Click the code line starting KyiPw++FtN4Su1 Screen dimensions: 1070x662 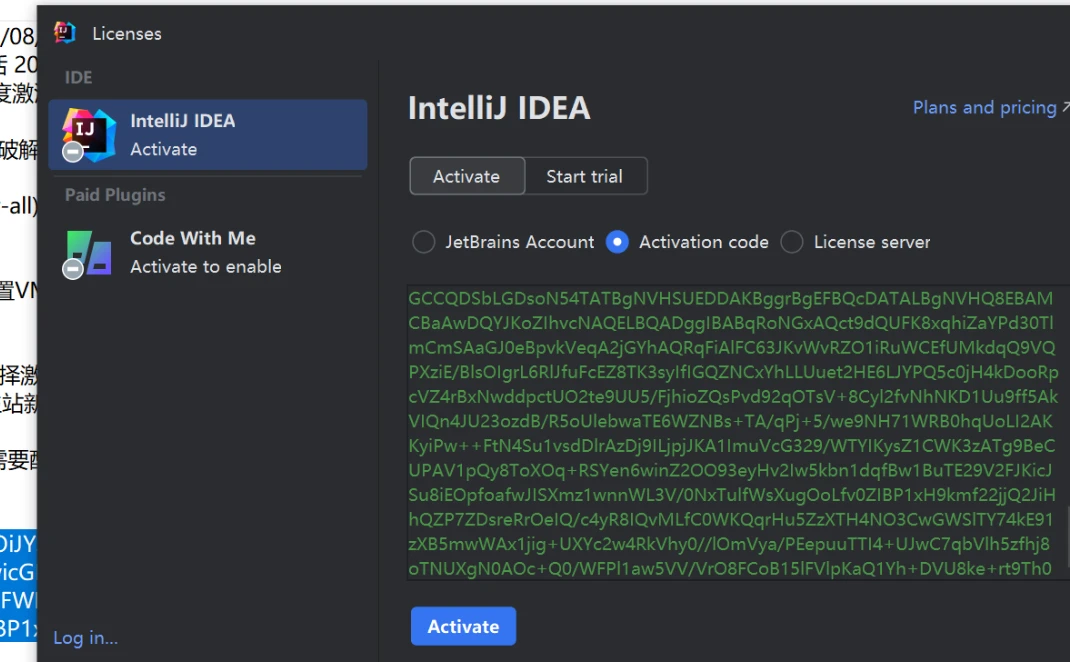pos(732,446)
